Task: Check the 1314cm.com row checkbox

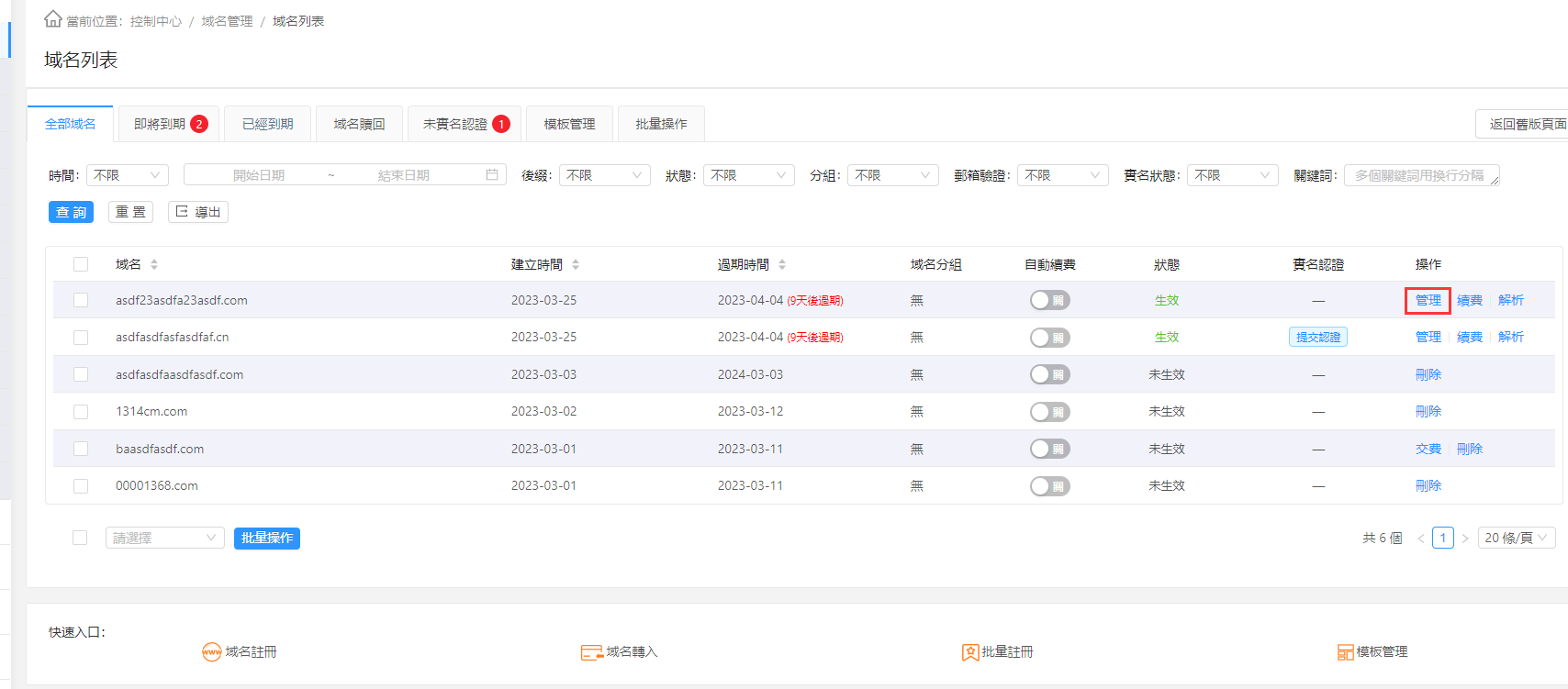Action: 81,412
